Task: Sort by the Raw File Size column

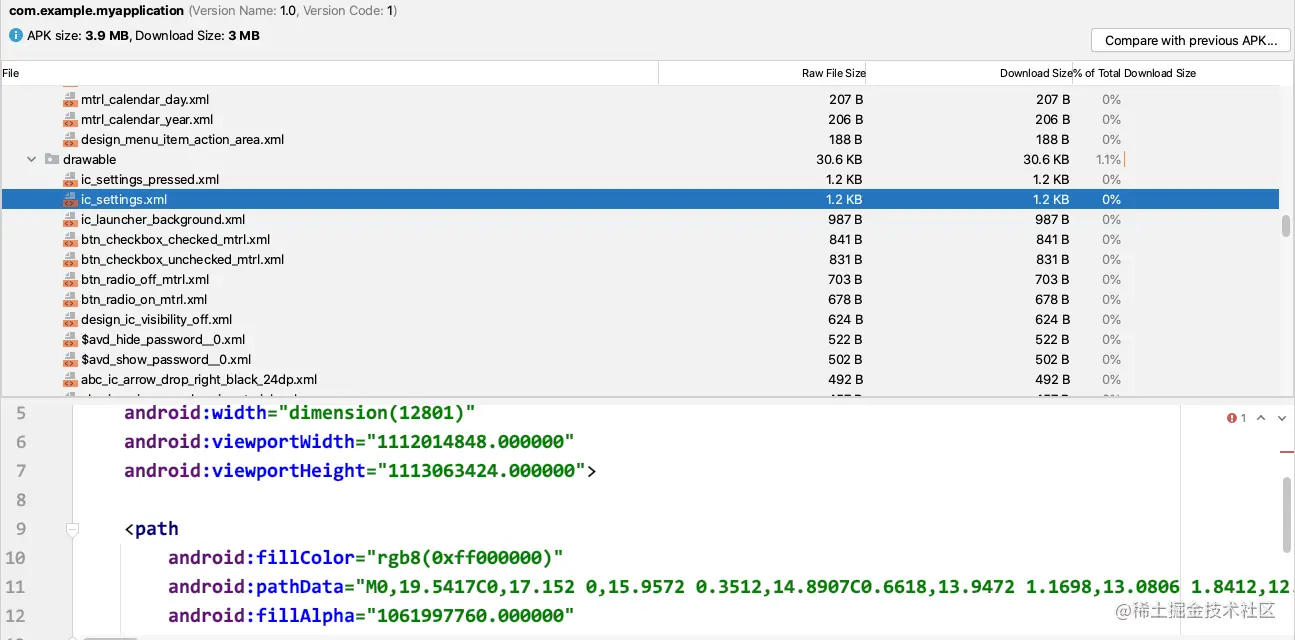Action: coord(763,73)
